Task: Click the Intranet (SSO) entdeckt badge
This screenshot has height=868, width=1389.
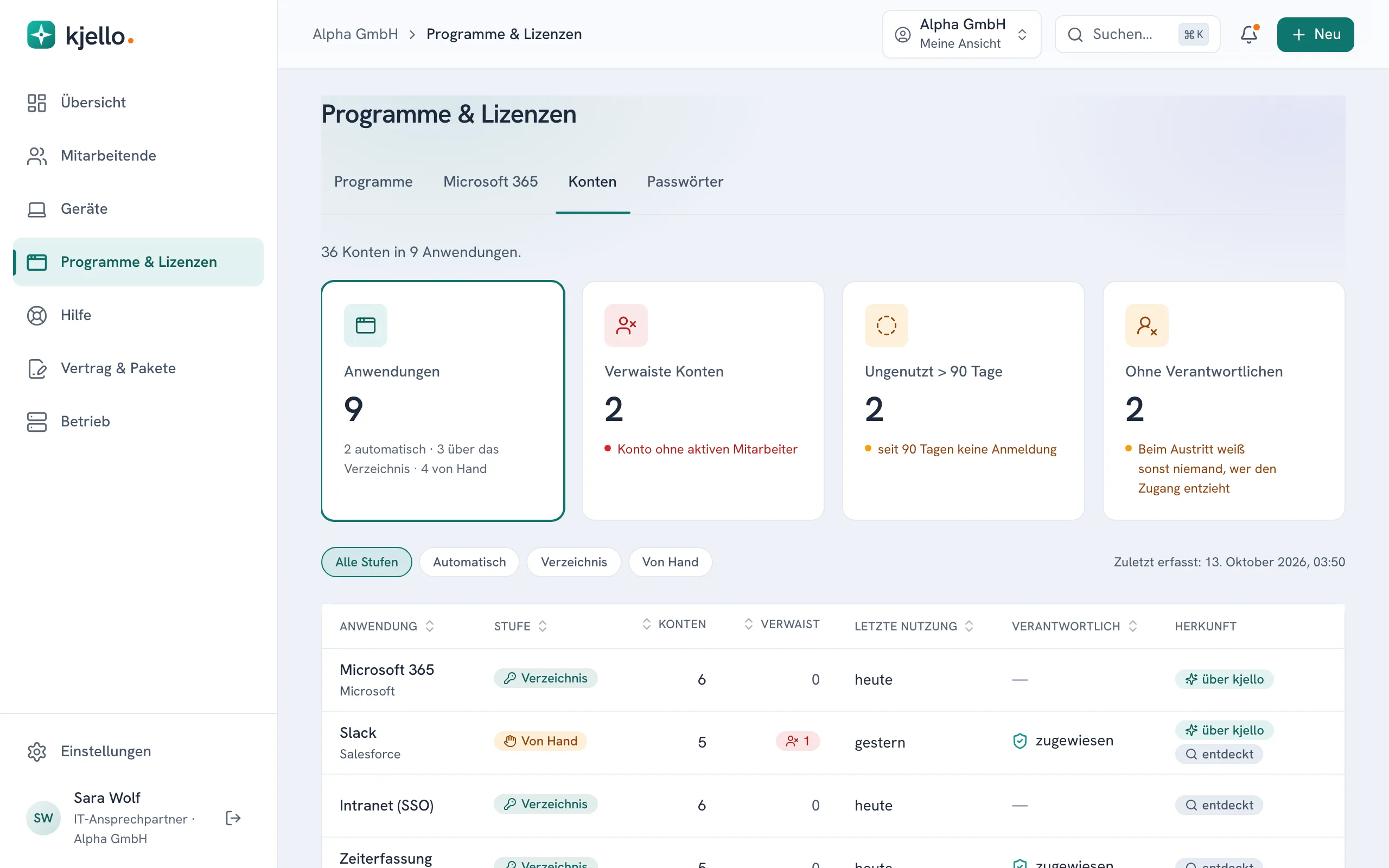Action: [1219, 806]
